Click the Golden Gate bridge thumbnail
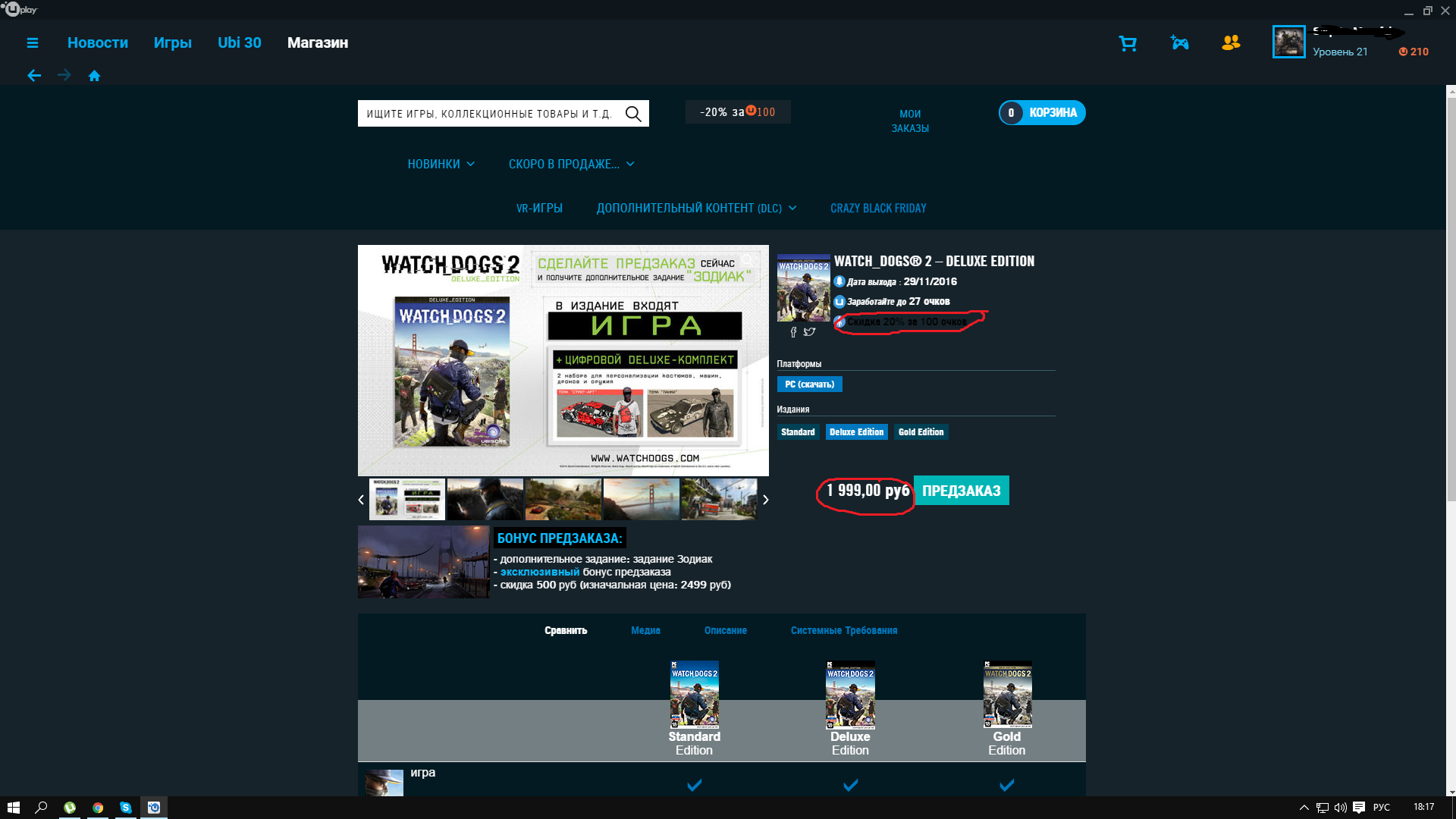Image resolution: width=1456 pixels, height=819 pixels. point(642,499)
